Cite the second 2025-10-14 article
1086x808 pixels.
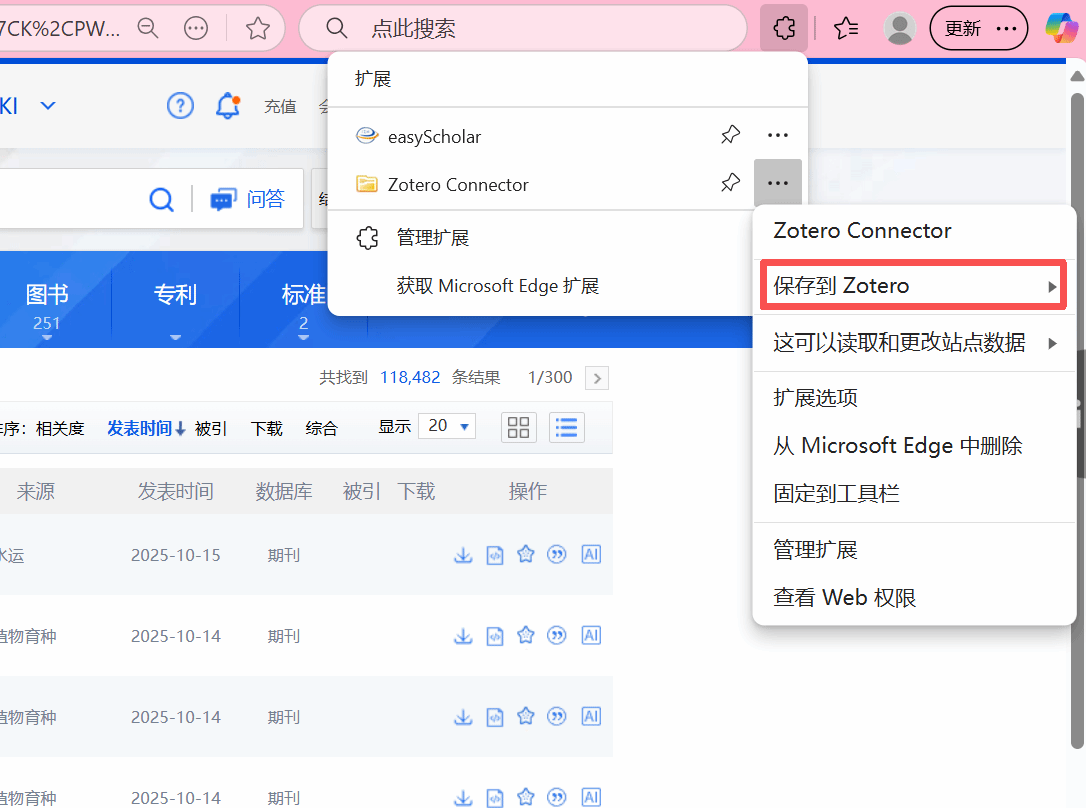[557, 716]
